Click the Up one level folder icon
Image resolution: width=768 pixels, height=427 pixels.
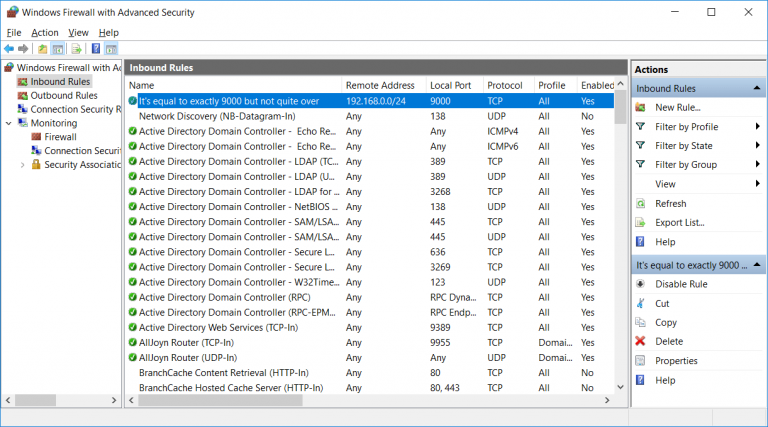[43, 48]
